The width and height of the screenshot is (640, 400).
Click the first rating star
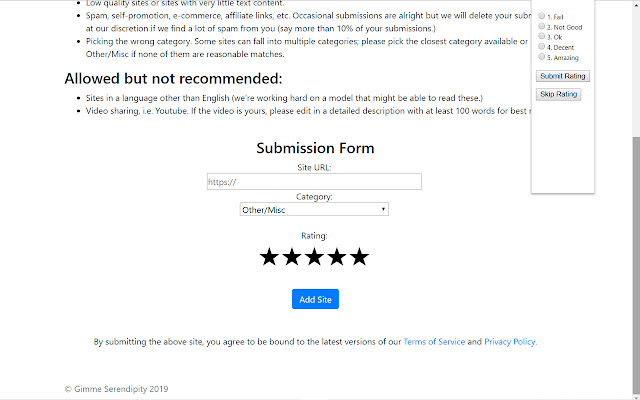(269, 257)
